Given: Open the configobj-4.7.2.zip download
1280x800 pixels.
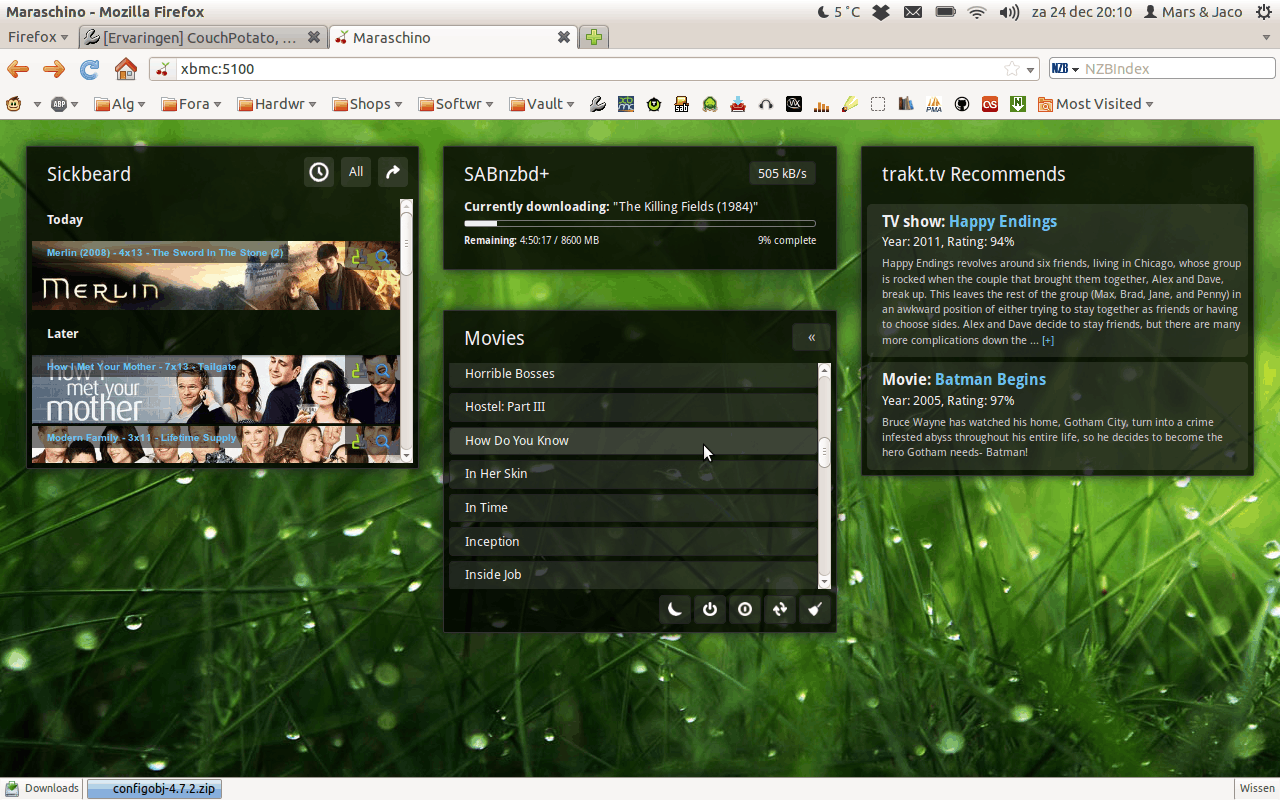Looking at the screenshot, I should tap(154, 788).
